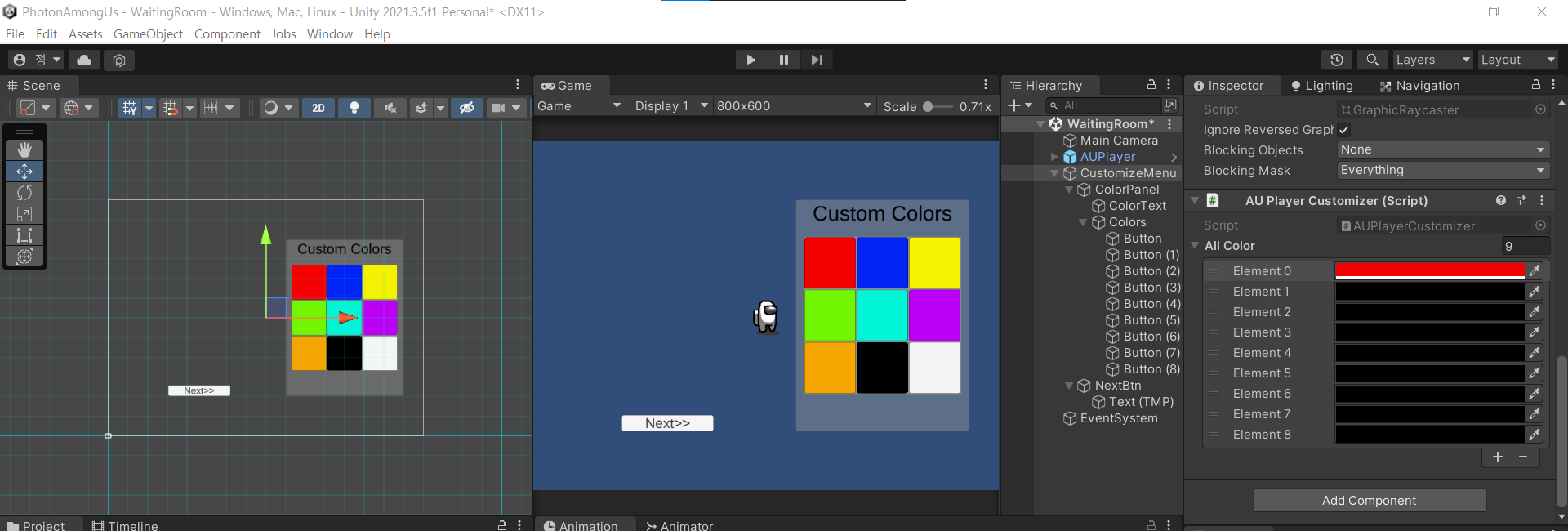1568x531 pixels.
Task: Click the Next>> button in Game view
Action: tap(667, 423)
